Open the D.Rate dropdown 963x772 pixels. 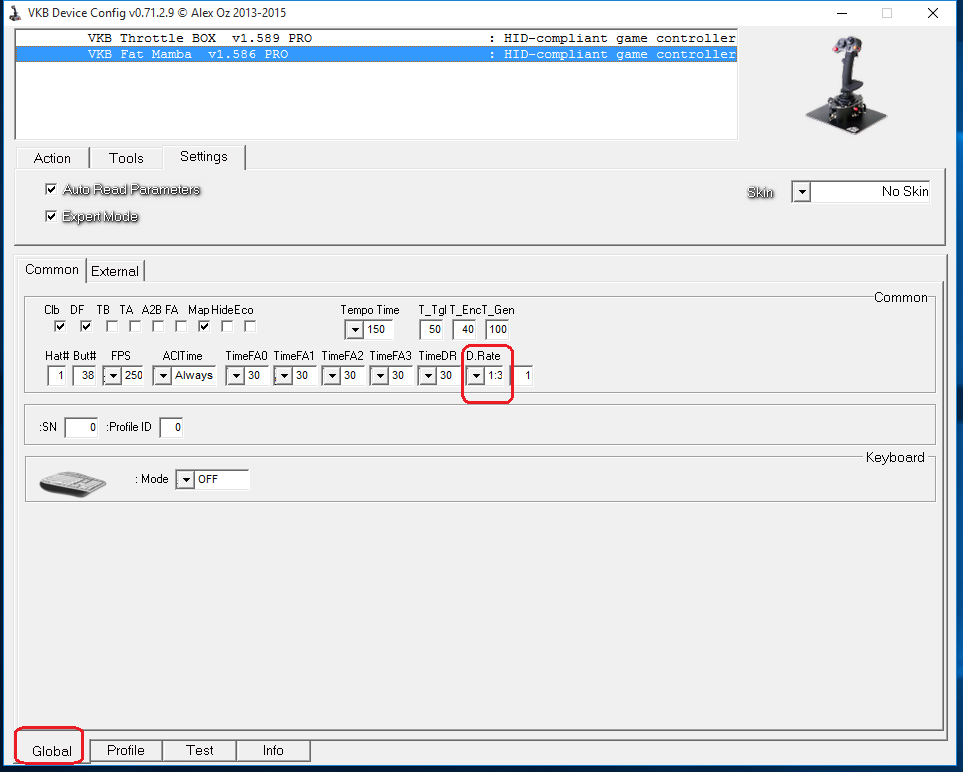[x=476, y=376]
